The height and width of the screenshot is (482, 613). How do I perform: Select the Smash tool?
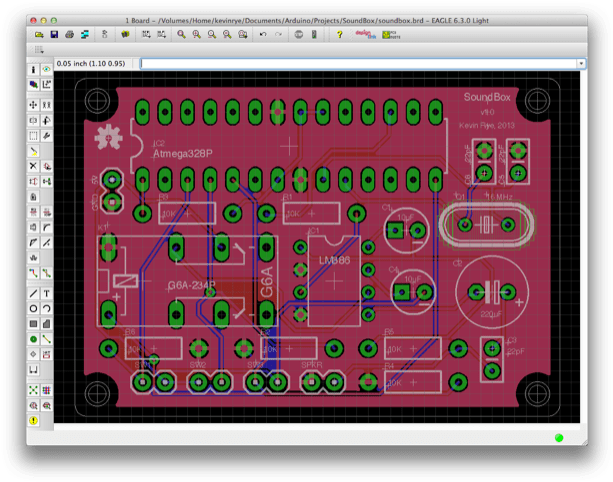pos(33,227)
